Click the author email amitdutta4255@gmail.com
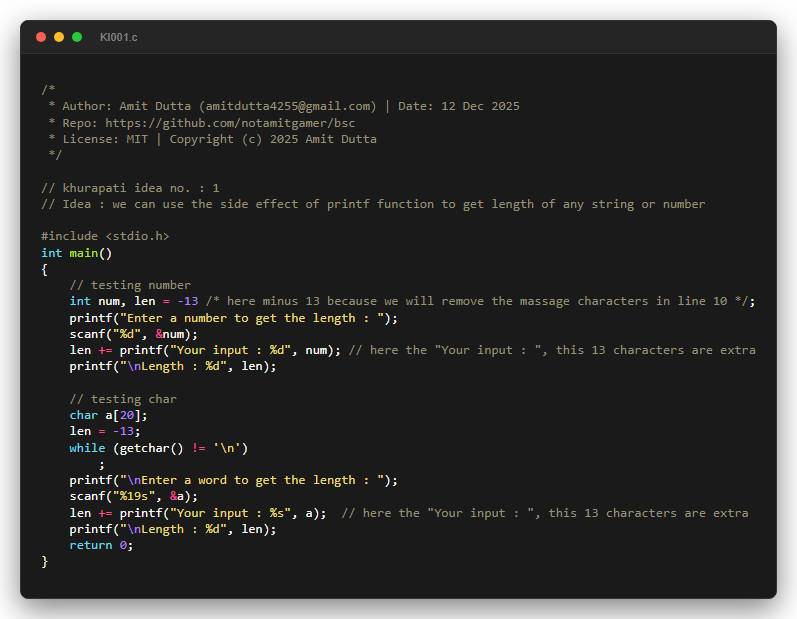Screen dimensions: 797x619 [x=288, y=106]
